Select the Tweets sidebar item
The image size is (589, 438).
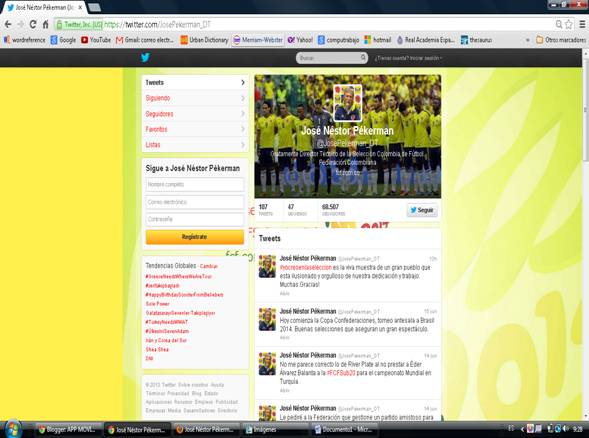(195, 82)
